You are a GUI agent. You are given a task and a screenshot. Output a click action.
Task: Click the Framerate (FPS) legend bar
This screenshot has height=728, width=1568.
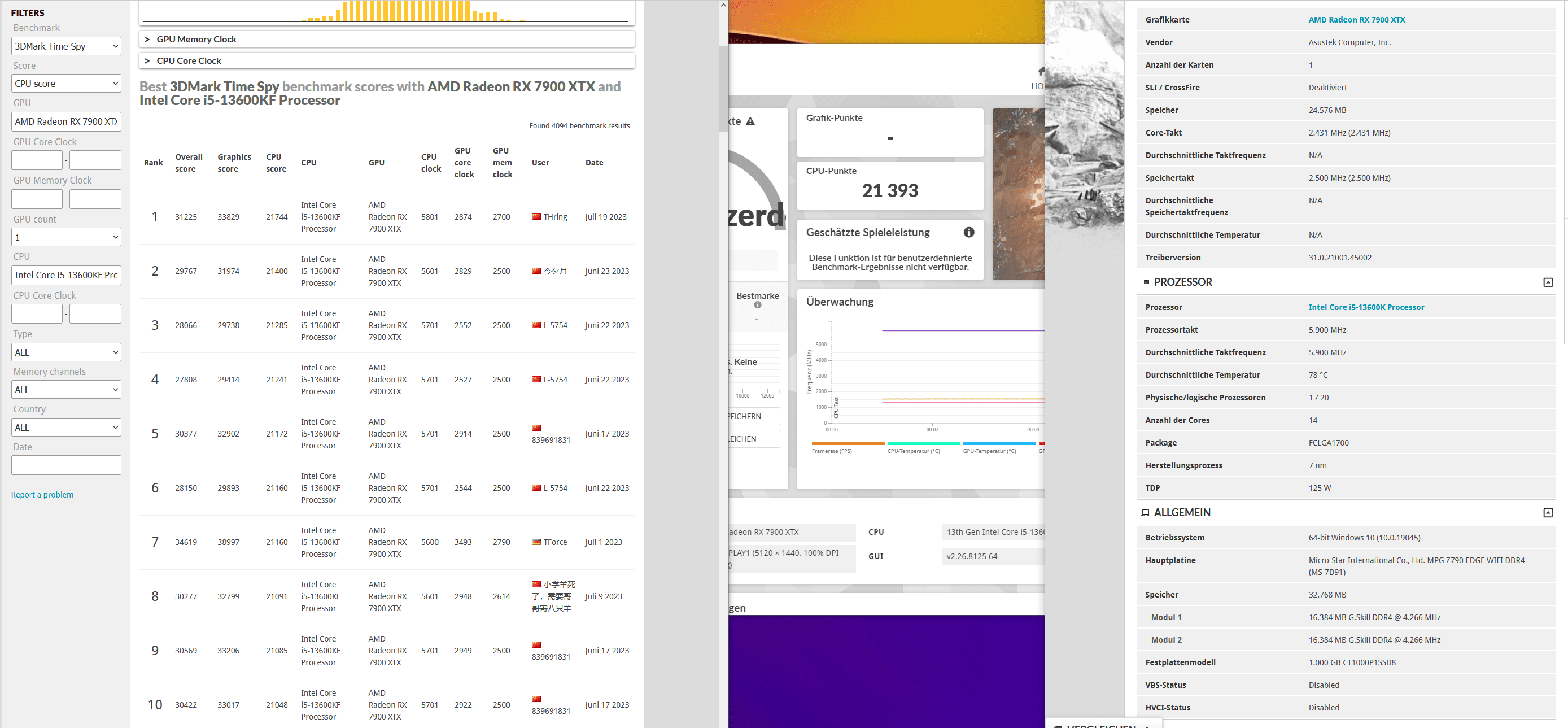848,443
